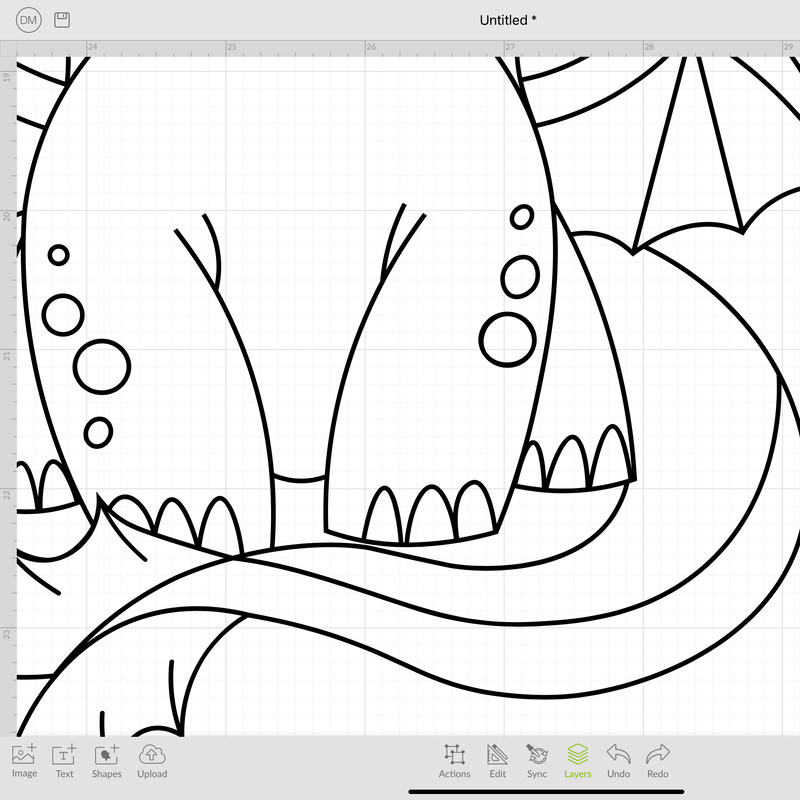Open the Actions panel
The width and height of the screenshot is (800, 800).
454,761
